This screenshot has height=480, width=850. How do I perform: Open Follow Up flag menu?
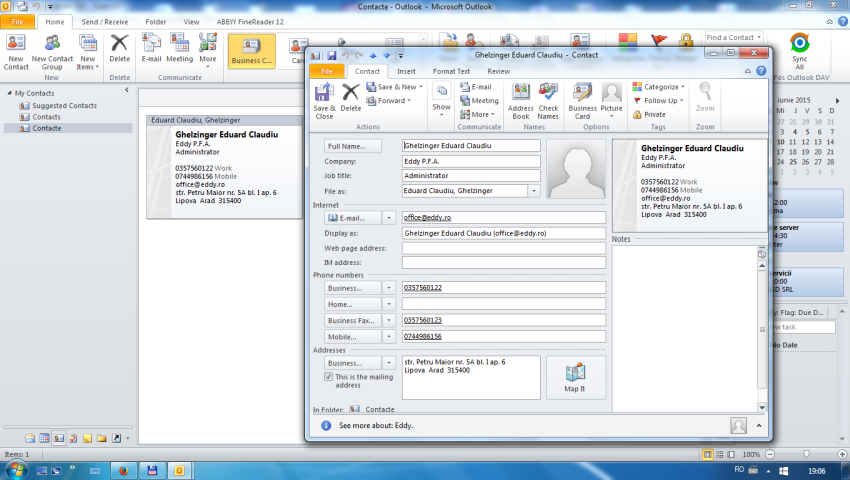(658, 101)
